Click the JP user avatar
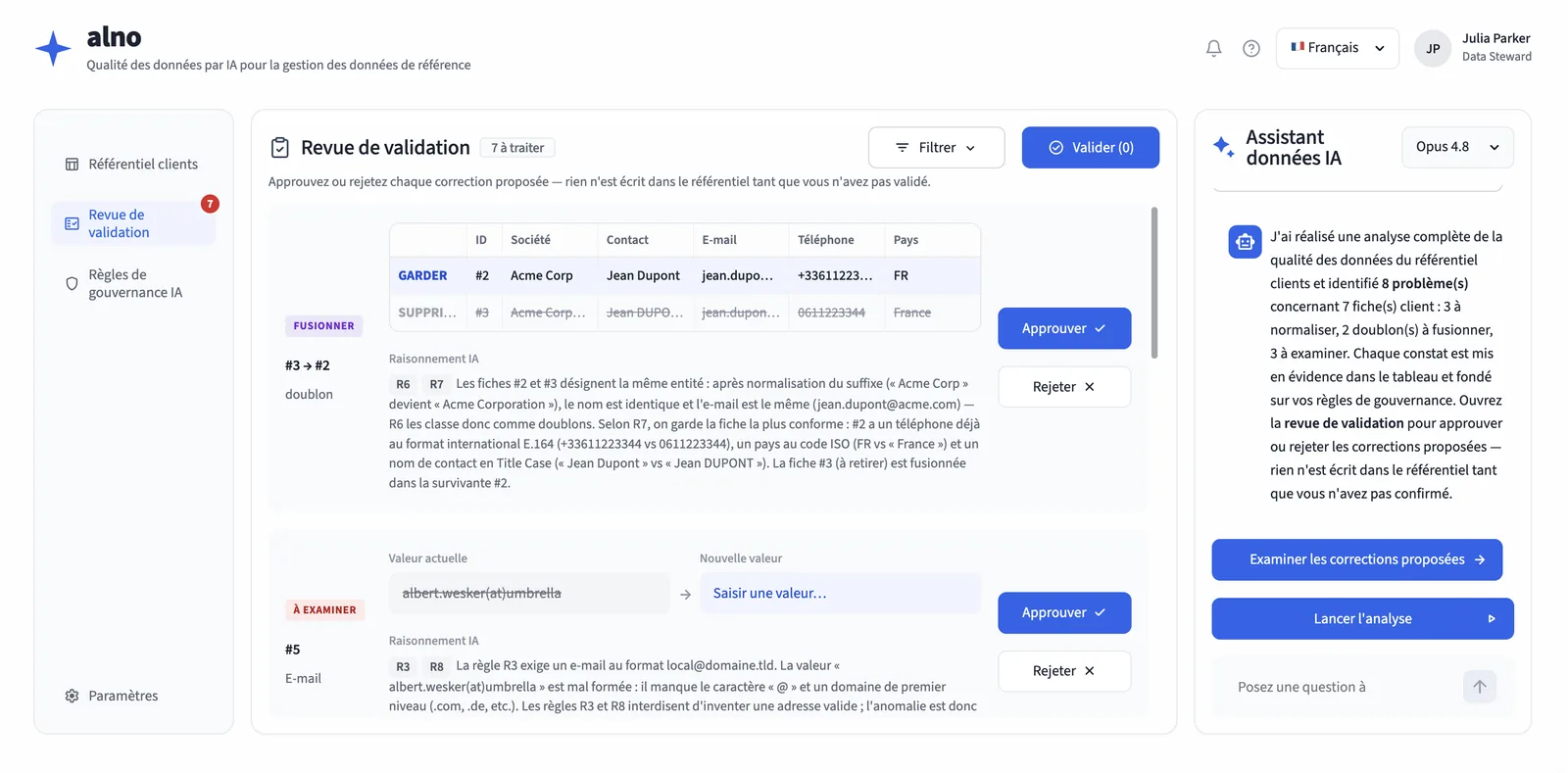This screenshot has width=1568, height=773. [1433, 48]
